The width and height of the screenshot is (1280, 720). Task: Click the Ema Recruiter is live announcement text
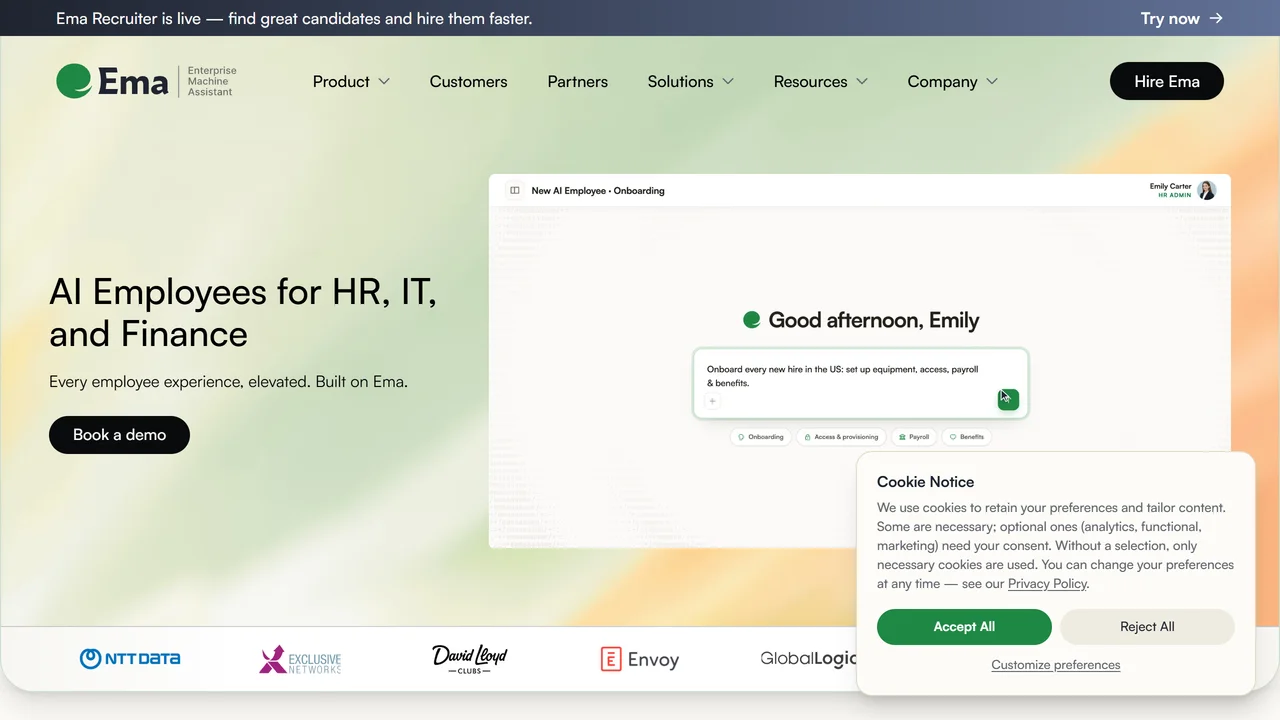tap(294, 18)
